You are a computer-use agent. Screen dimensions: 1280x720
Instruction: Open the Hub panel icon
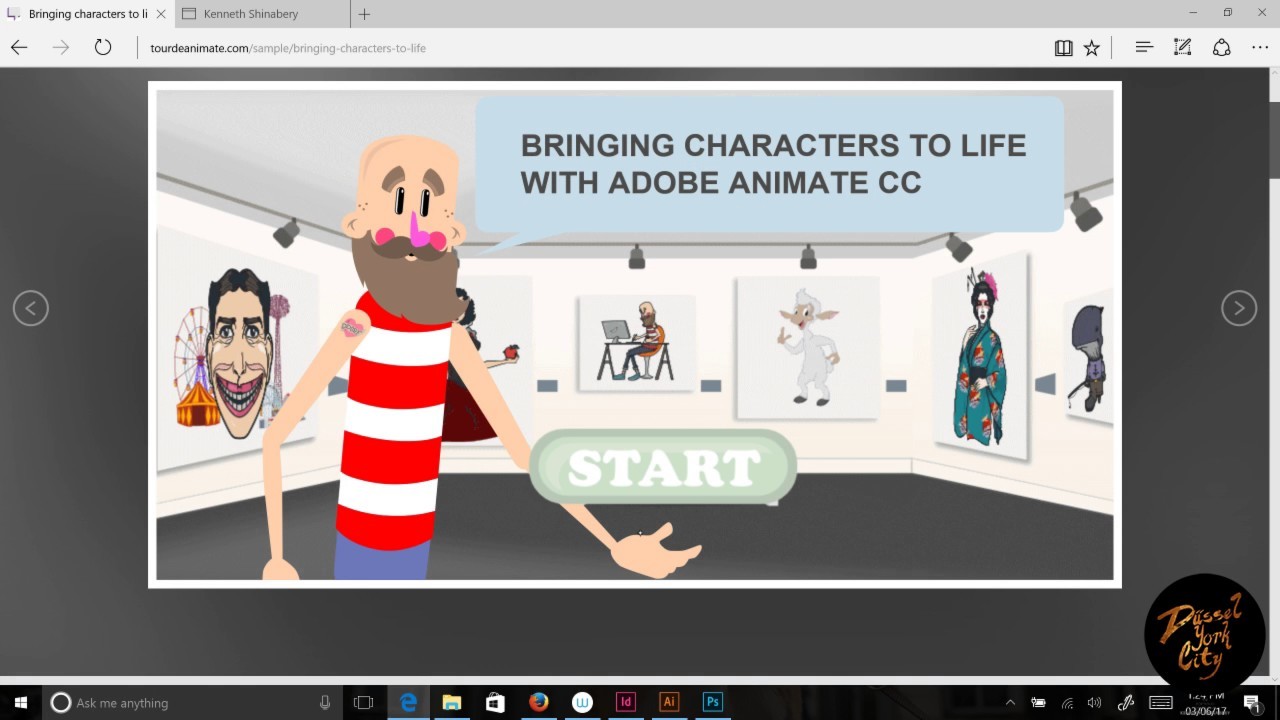(x=1143, y=47)
